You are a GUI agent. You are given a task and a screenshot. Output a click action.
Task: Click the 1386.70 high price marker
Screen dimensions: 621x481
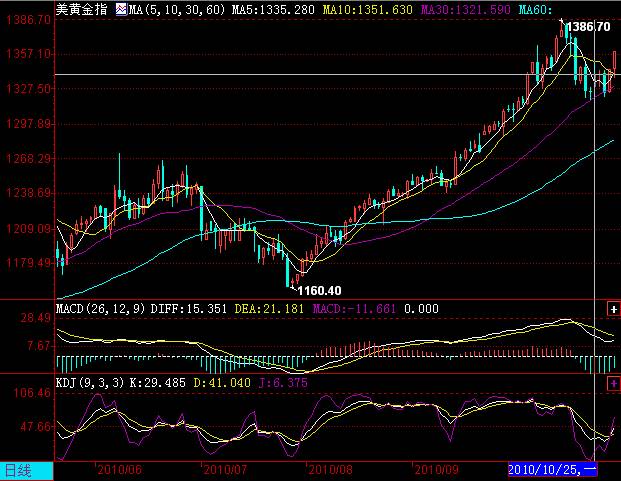(x=589, y=27)
